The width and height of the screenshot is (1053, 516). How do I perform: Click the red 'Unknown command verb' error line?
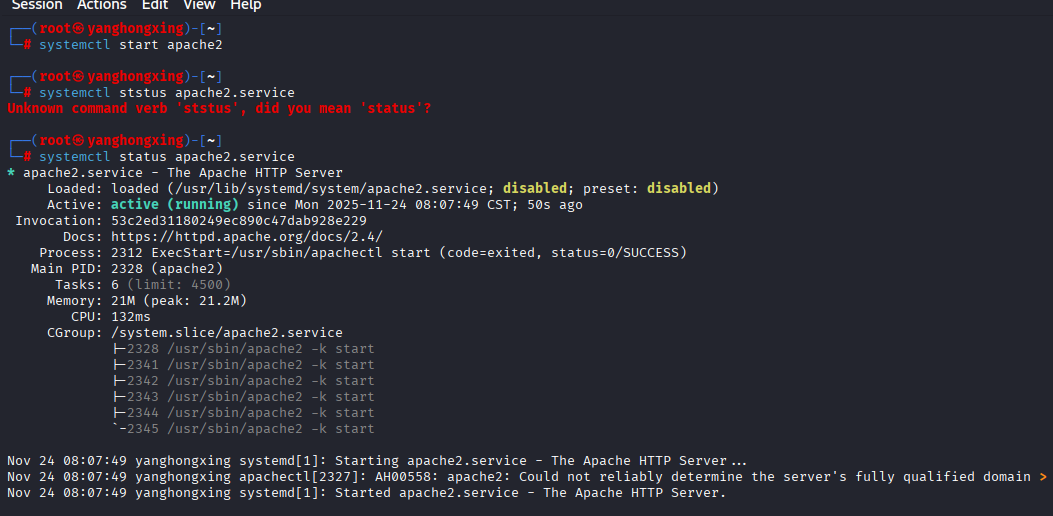[x=219, y=108]
